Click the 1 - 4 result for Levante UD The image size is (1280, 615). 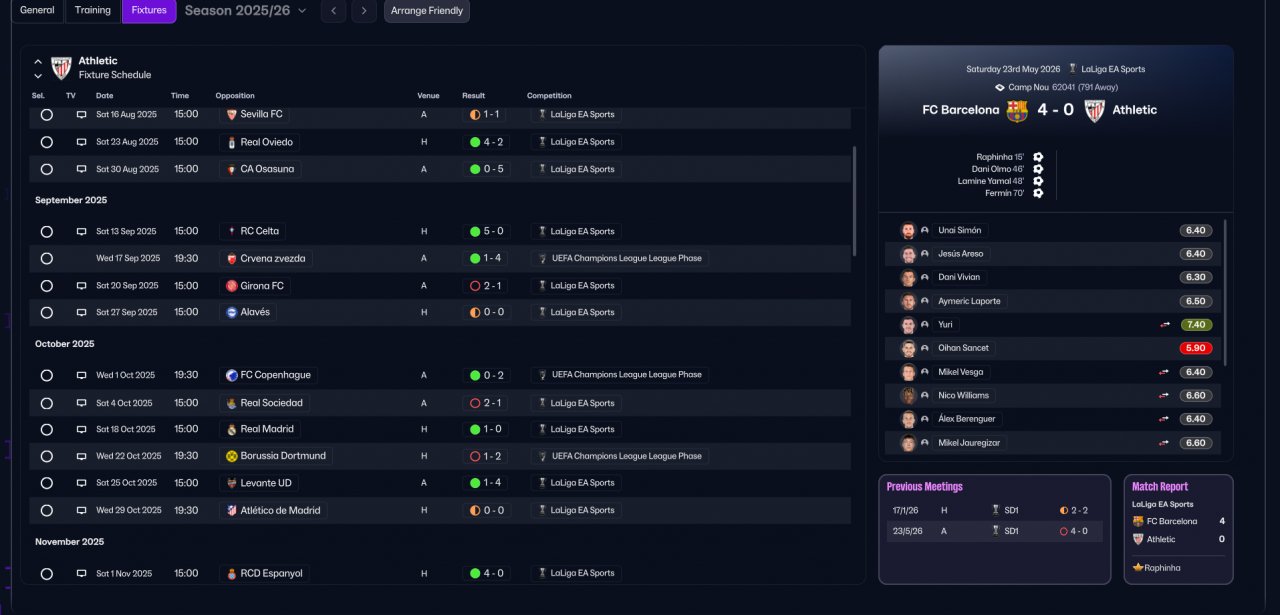pyautogui.click(x=492, y=483)
